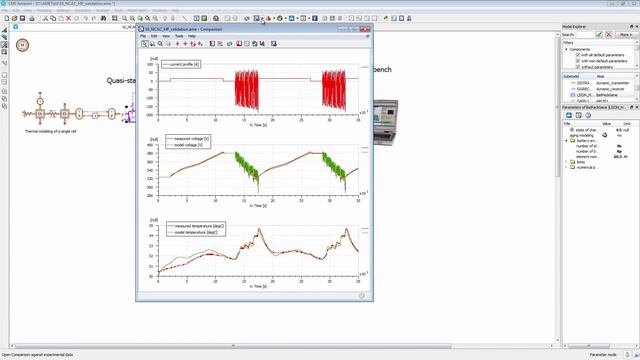The image size is (640, 360).
Task: Click the circled 'H' component on the sketch
Action: pos(22,45)
